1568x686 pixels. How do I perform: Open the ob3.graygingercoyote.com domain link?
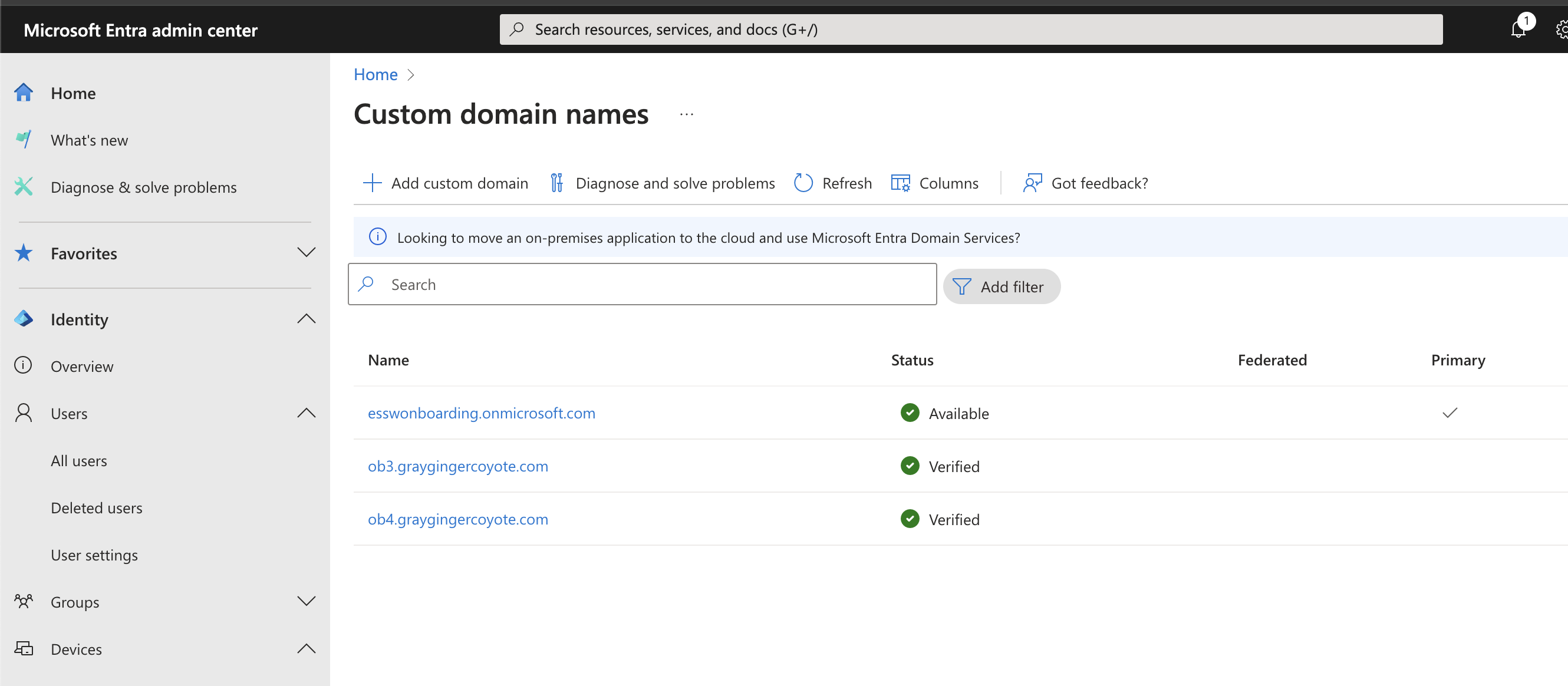(458, 466)
